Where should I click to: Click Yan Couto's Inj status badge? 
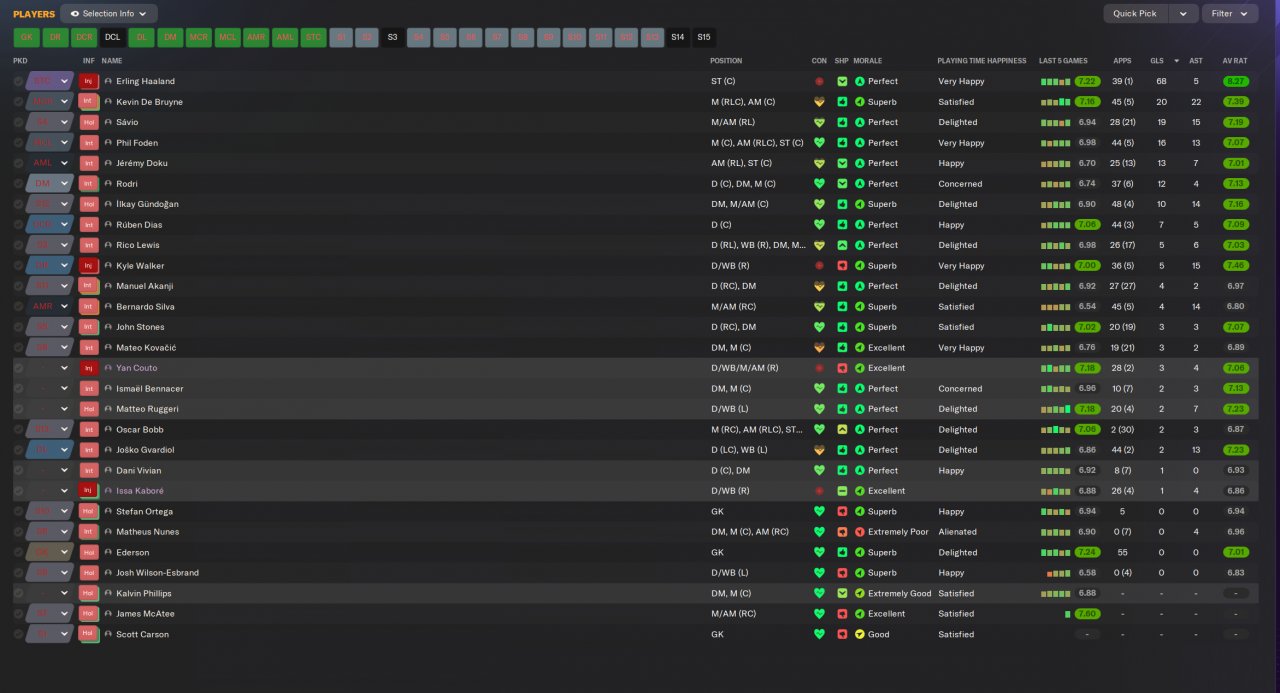click(x=89, y=368)
